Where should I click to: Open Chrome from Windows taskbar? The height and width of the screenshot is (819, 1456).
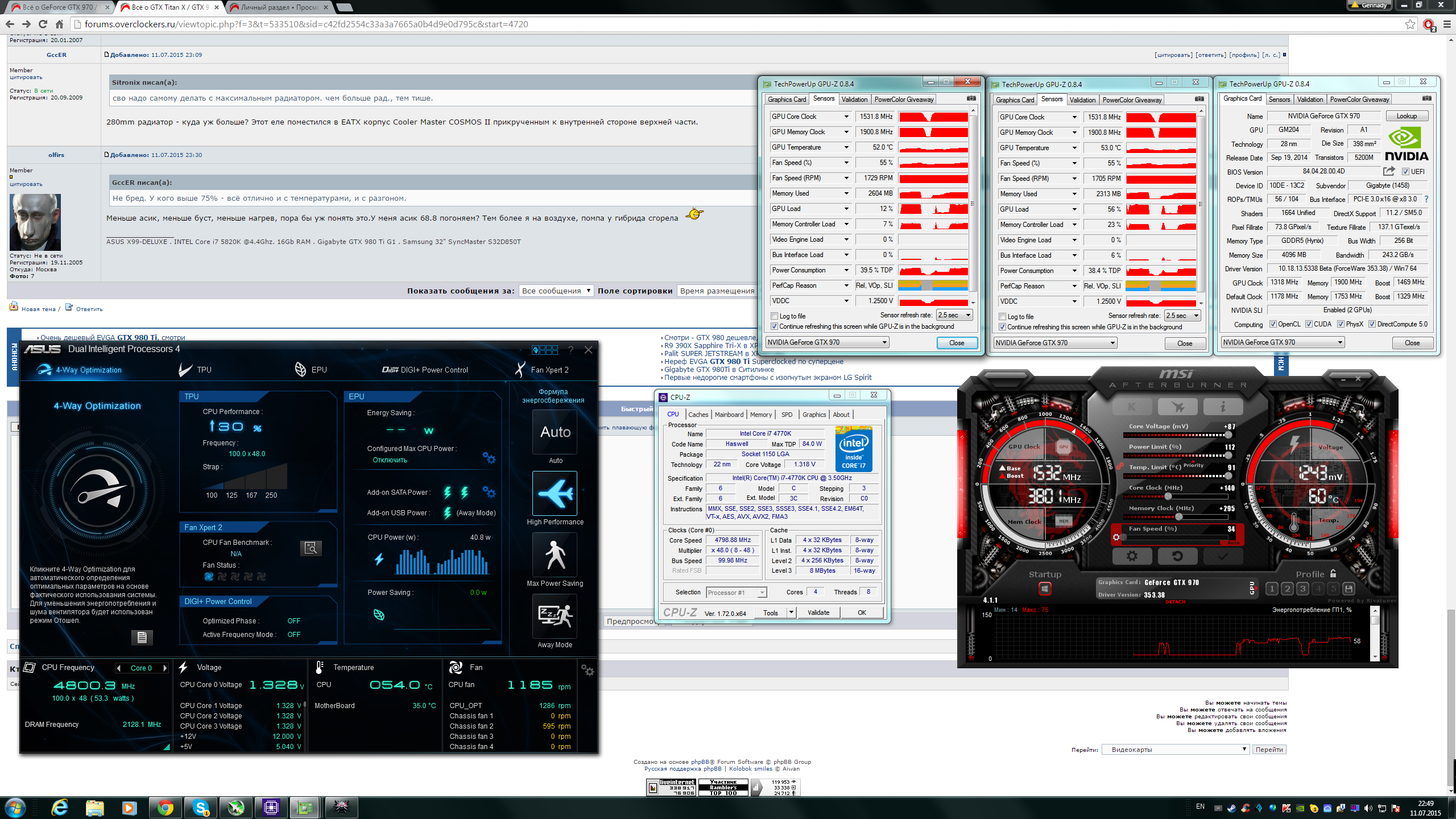click(x=165, y=807)
